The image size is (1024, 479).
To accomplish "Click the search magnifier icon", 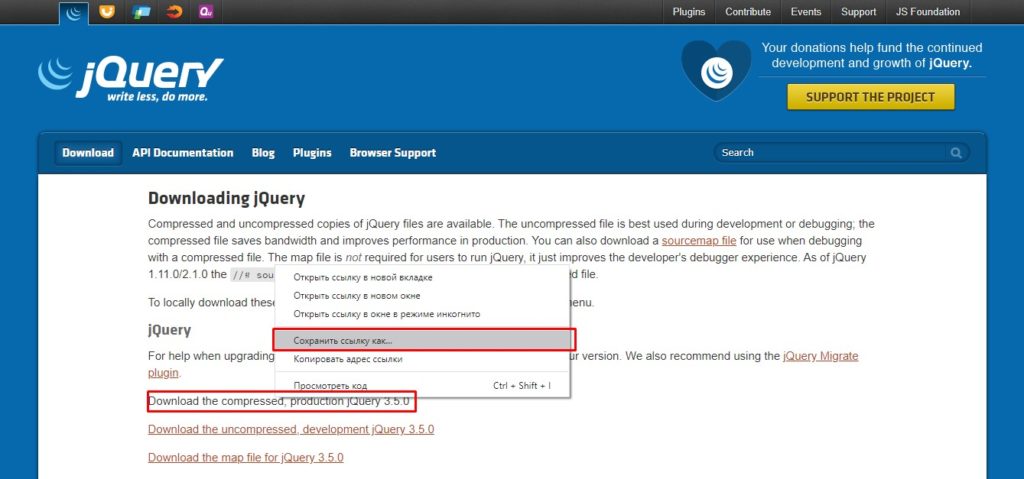I will [956, 153].
